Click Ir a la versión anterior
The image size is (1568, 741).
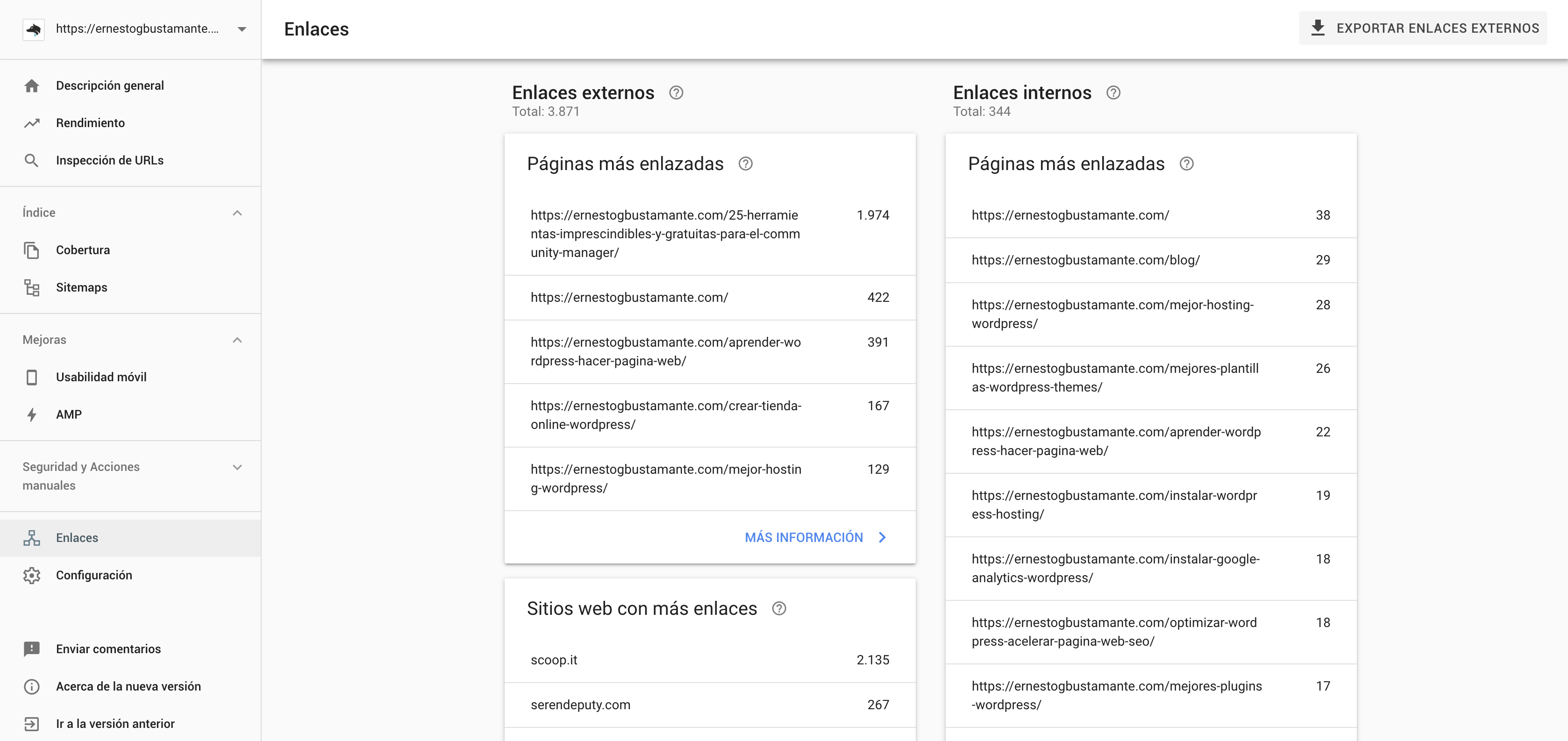pyautogui.click(x=130, y=724)
